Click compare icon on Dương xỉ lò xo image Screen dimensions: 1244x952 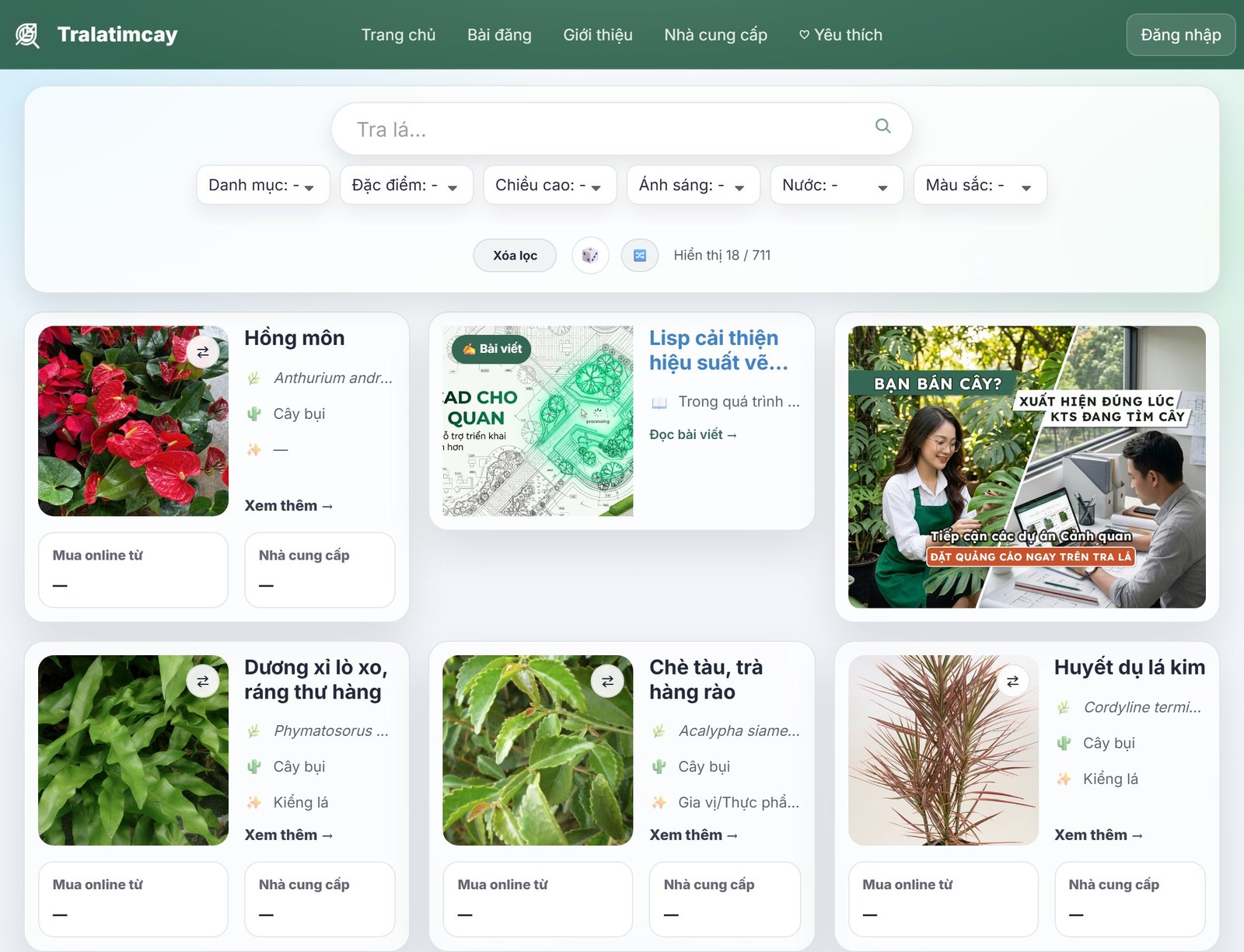coord(202,682)
